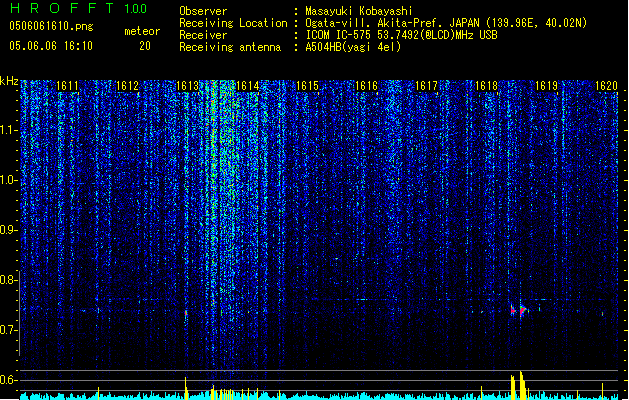Click the Ogata-vill. Akita-Pref. JAPAN location text

point(446,23)
